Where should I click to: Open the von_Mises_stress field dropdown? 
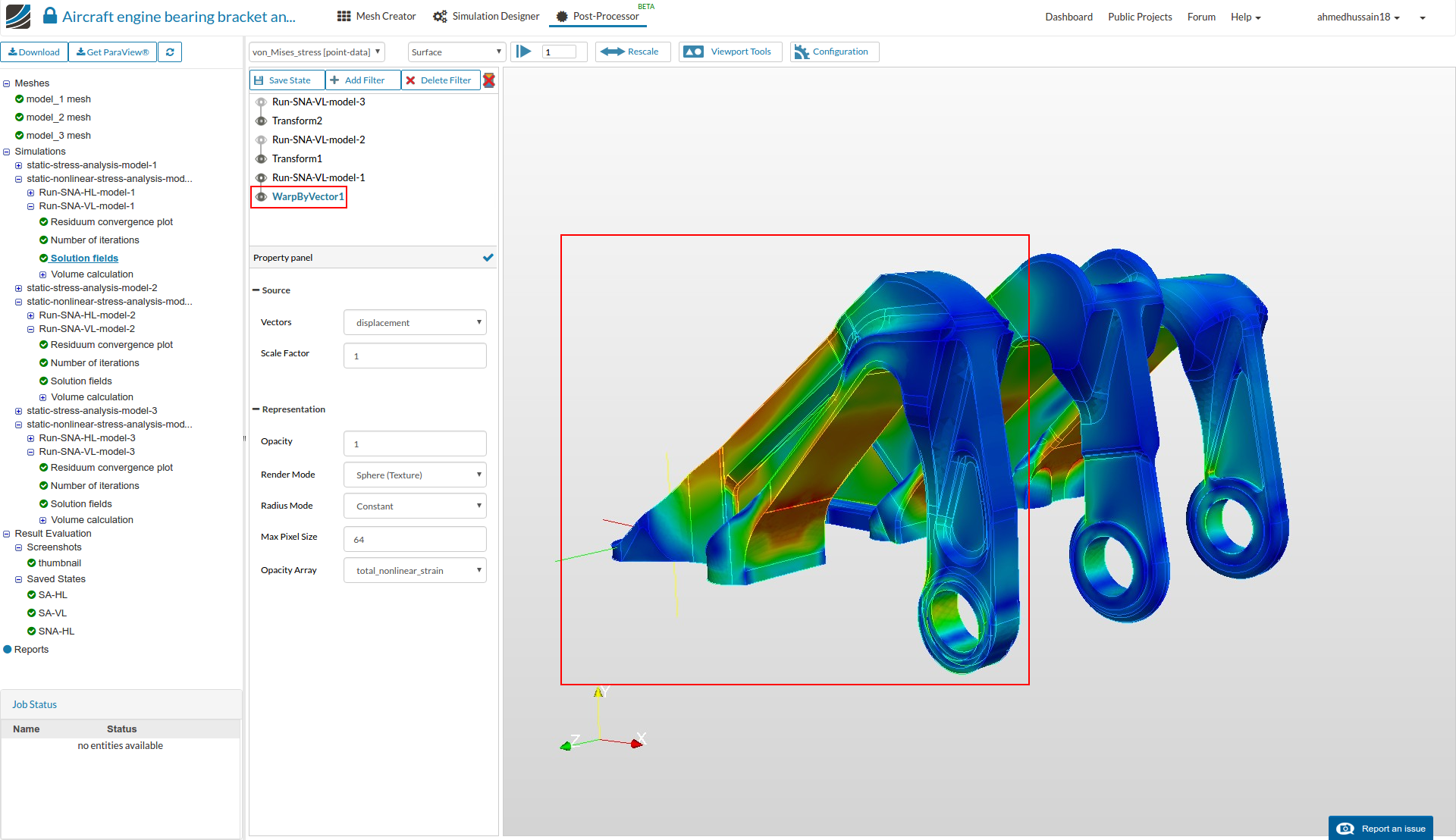316,52
